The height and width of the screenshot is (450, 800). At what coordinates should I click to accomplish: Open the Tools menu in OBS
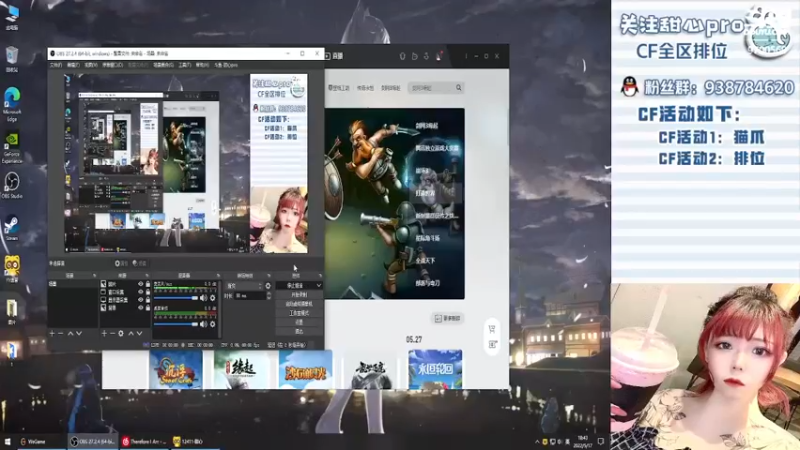(185, 65)
